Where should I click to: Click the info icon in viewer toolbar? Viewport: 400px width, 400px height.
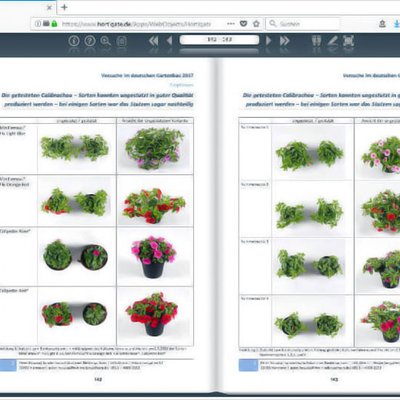74,41
